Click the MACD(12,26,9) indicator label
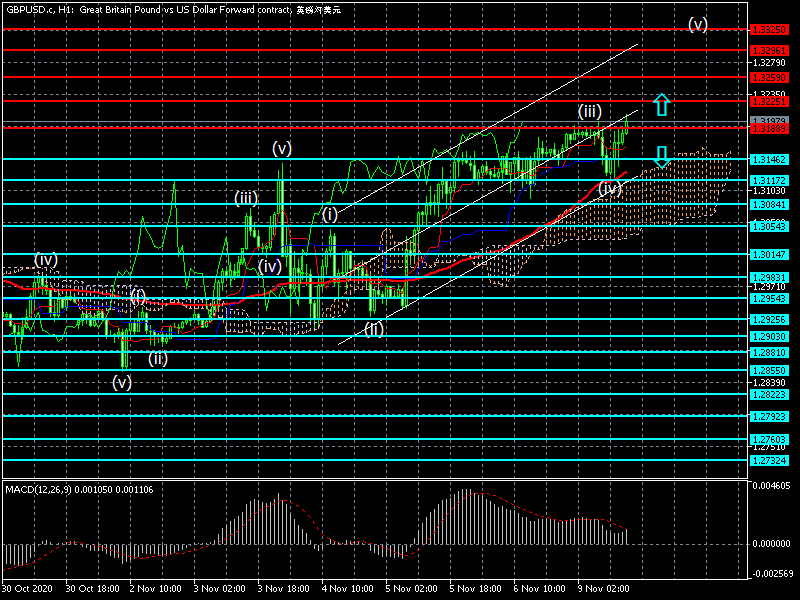This screenshot has height=600, width=800. (80, 489)
